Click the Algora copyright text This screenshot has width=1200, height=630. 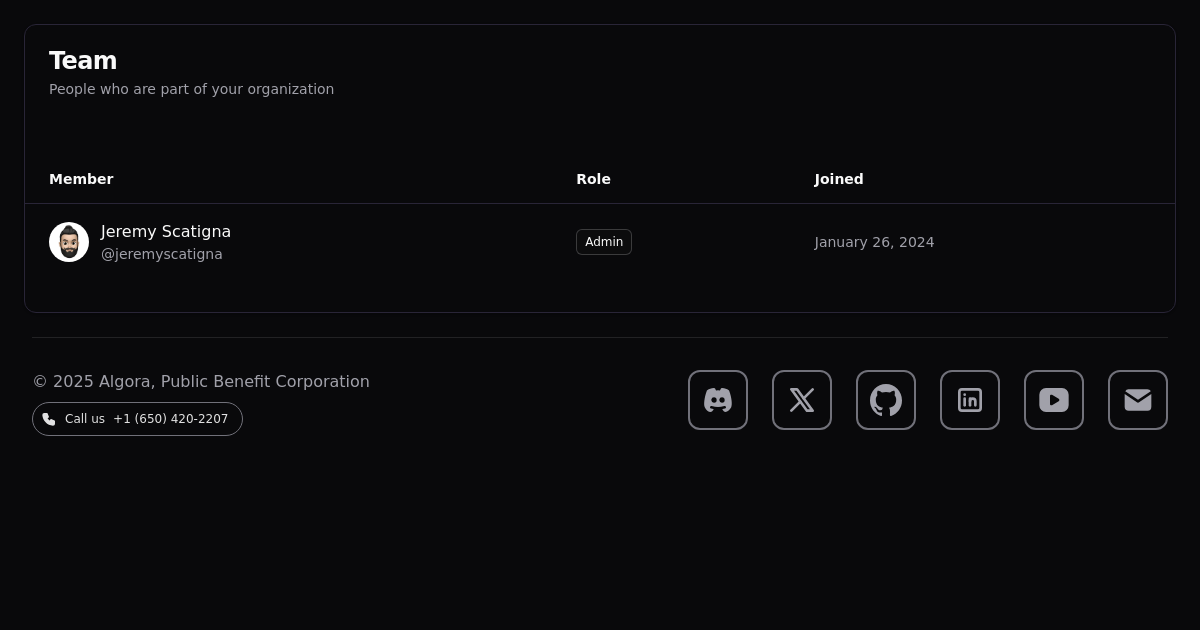[201, 382]
